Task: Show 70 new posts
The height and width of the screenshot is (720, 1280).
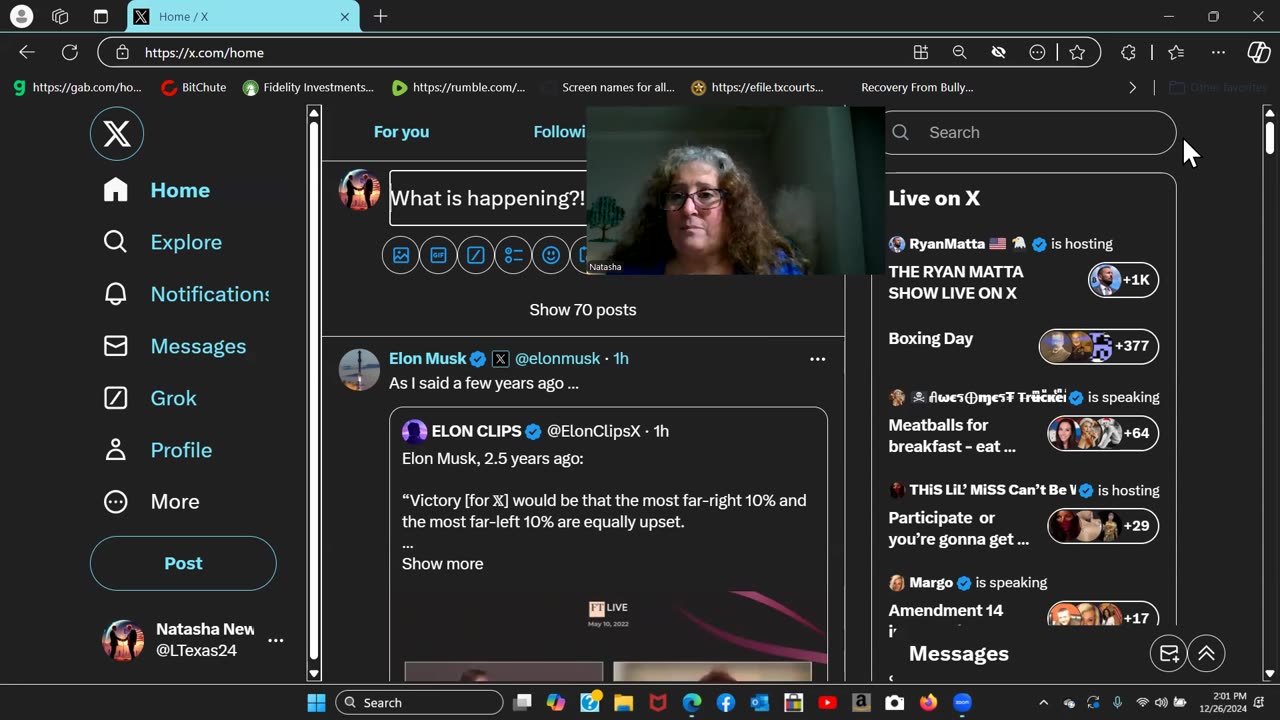Action: click(583, 310)
